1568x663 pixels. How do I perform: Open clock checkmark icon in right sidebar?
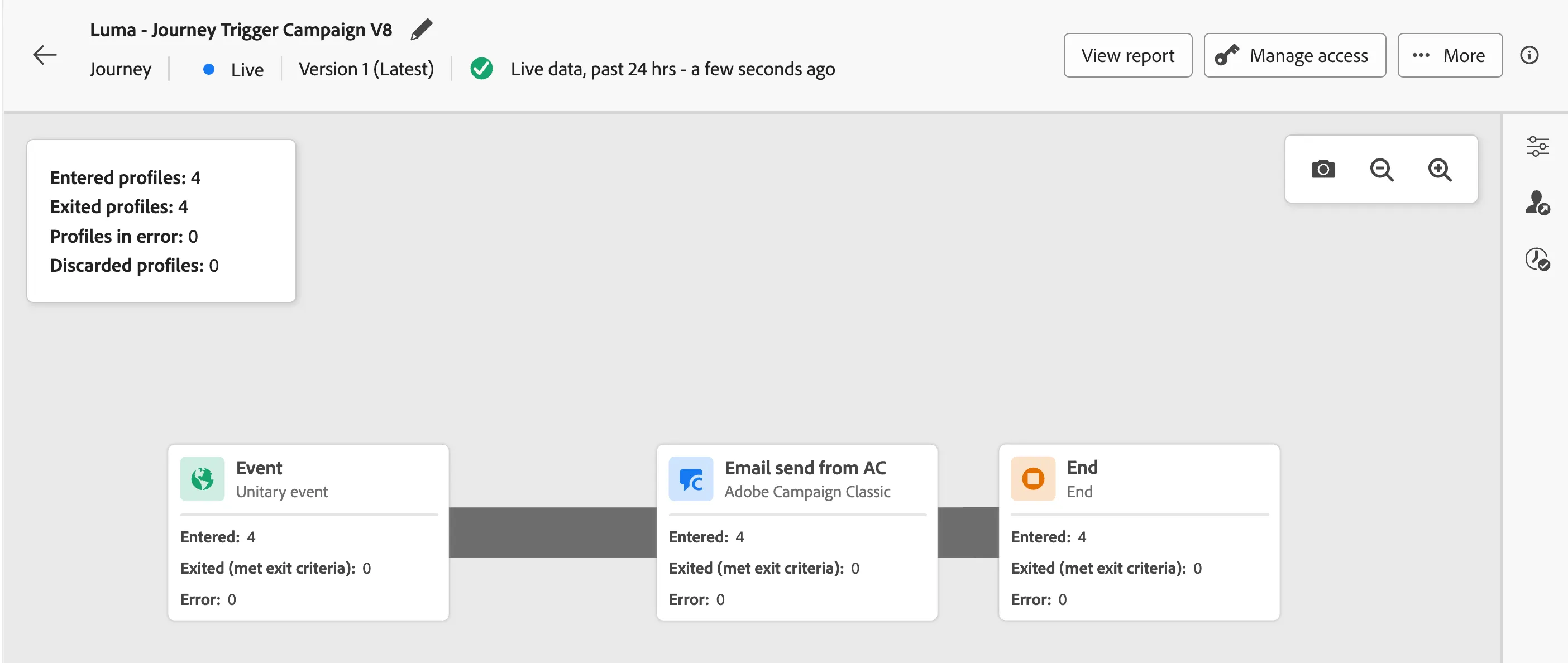(x=1537, y=259)
